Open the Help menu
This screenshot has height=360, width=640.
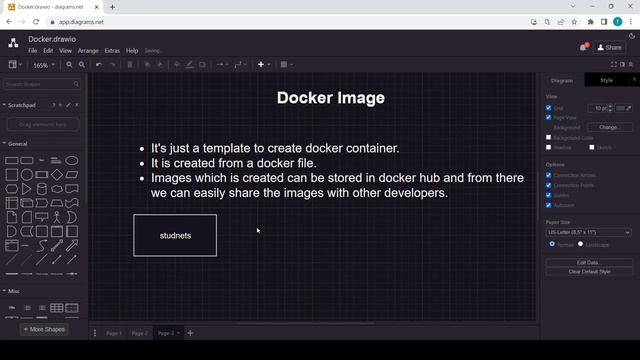[132, 51]
